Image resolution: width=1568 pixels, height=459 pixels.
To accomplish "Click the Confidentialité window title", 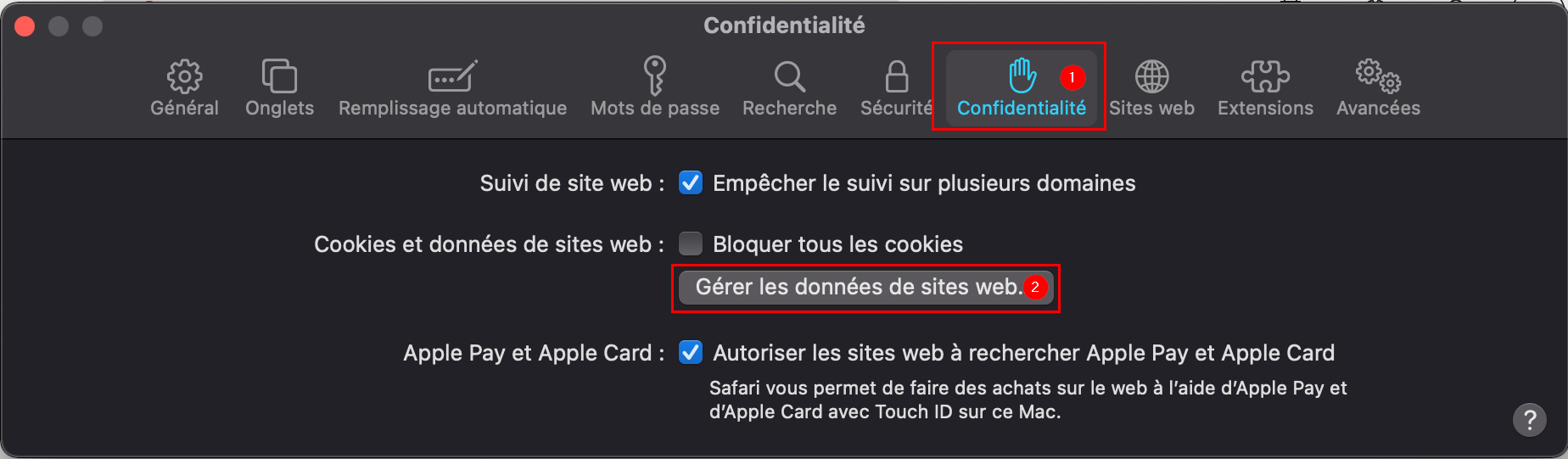I will [x=784, y=25].
